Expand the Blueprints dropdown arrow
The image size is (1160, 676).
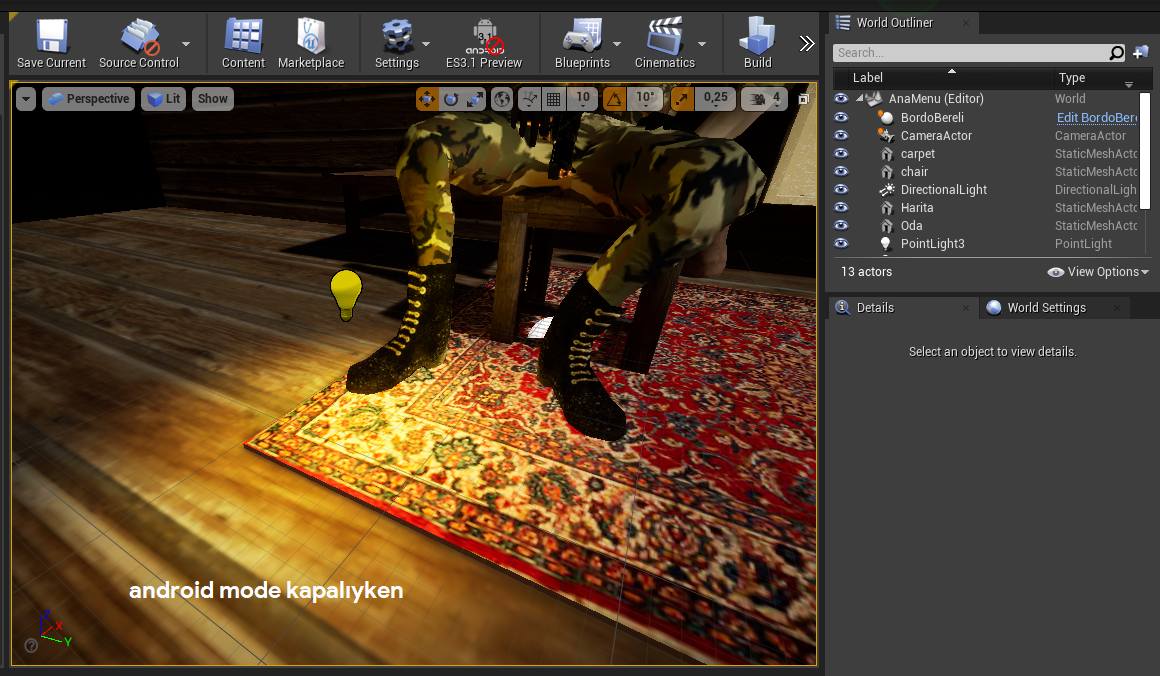617,44
